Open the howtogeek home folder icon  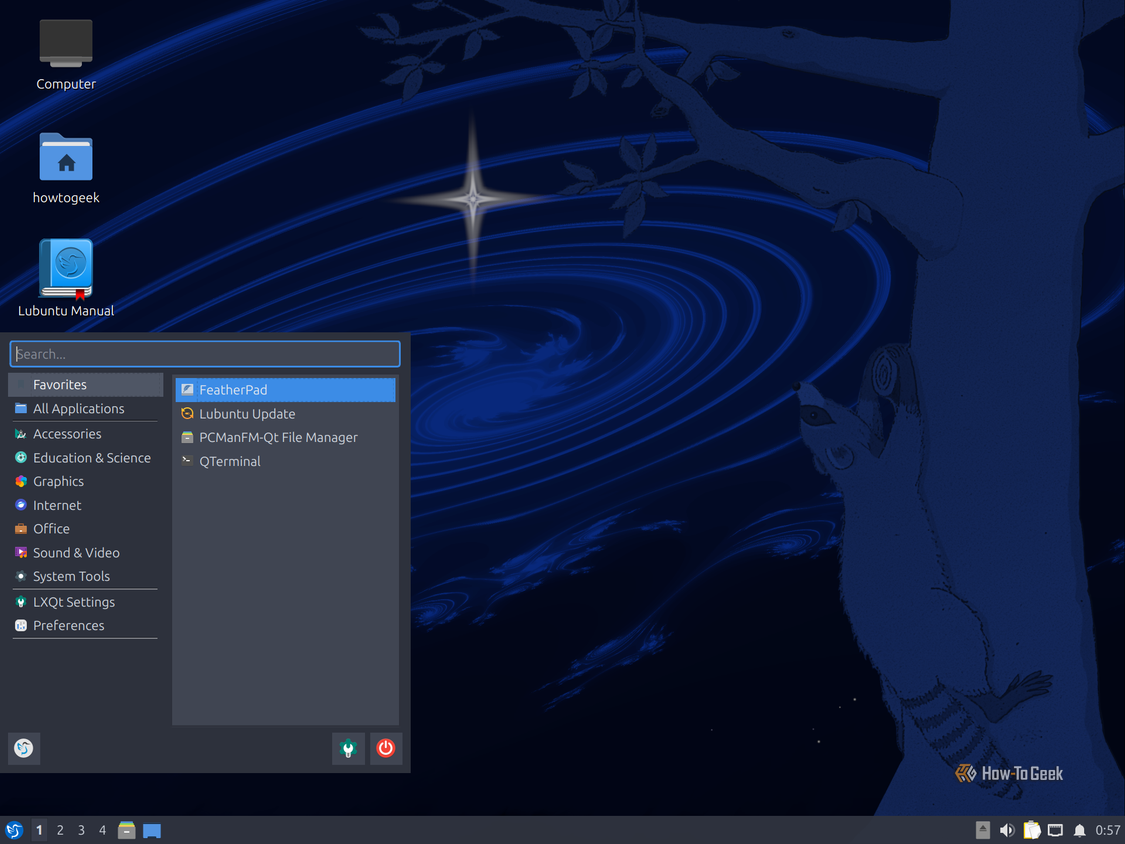66,169
